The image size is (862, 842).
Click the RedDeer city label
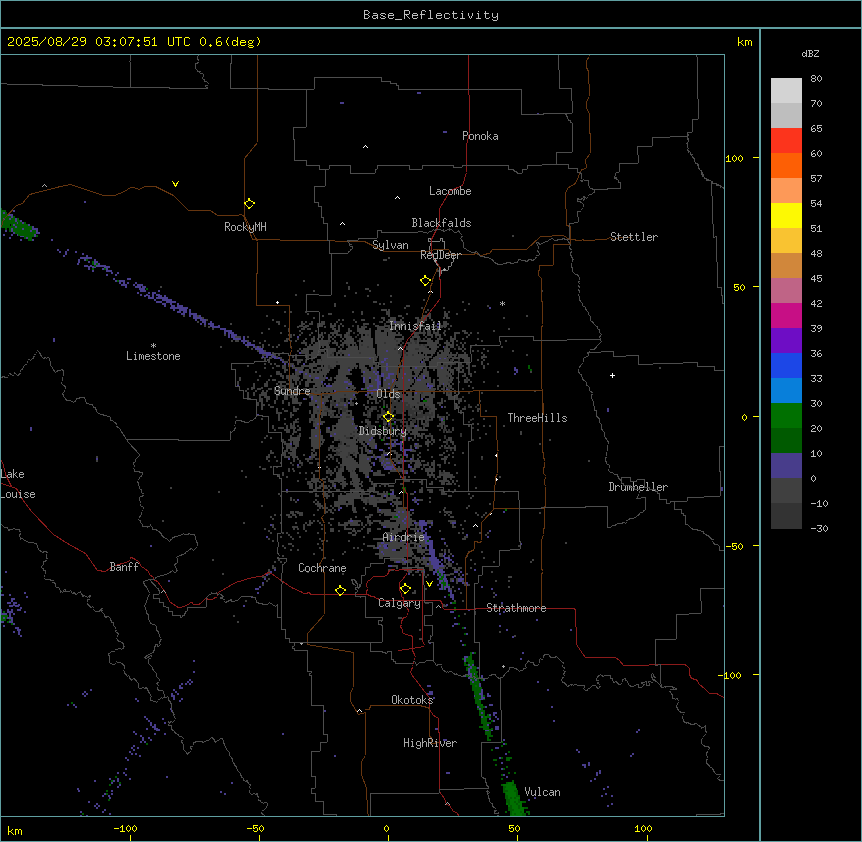(440, 255)
